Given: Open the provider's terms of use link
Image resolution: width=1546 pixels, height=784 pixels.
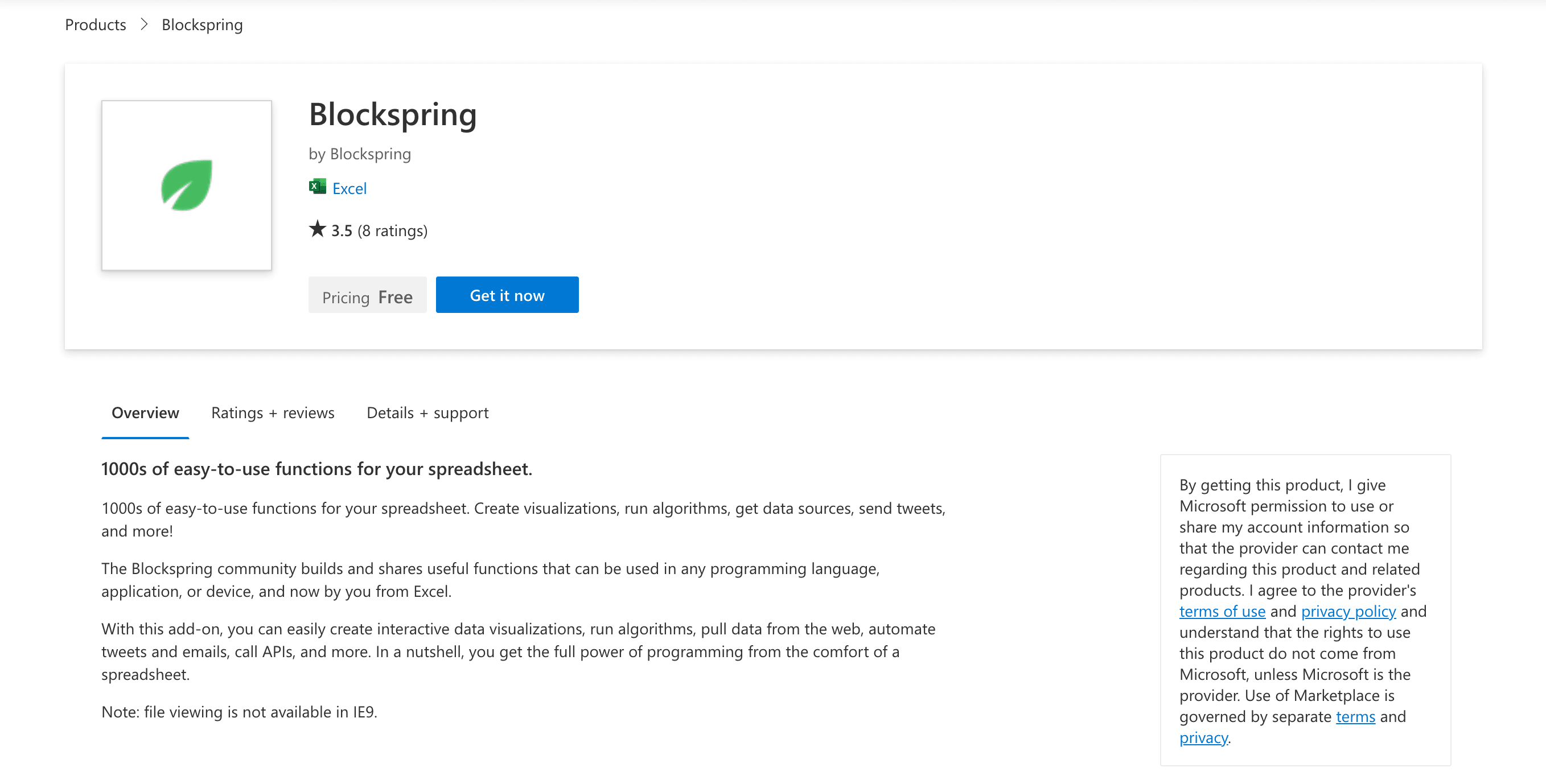Looking at the screenshot, I should (1223, 610).
